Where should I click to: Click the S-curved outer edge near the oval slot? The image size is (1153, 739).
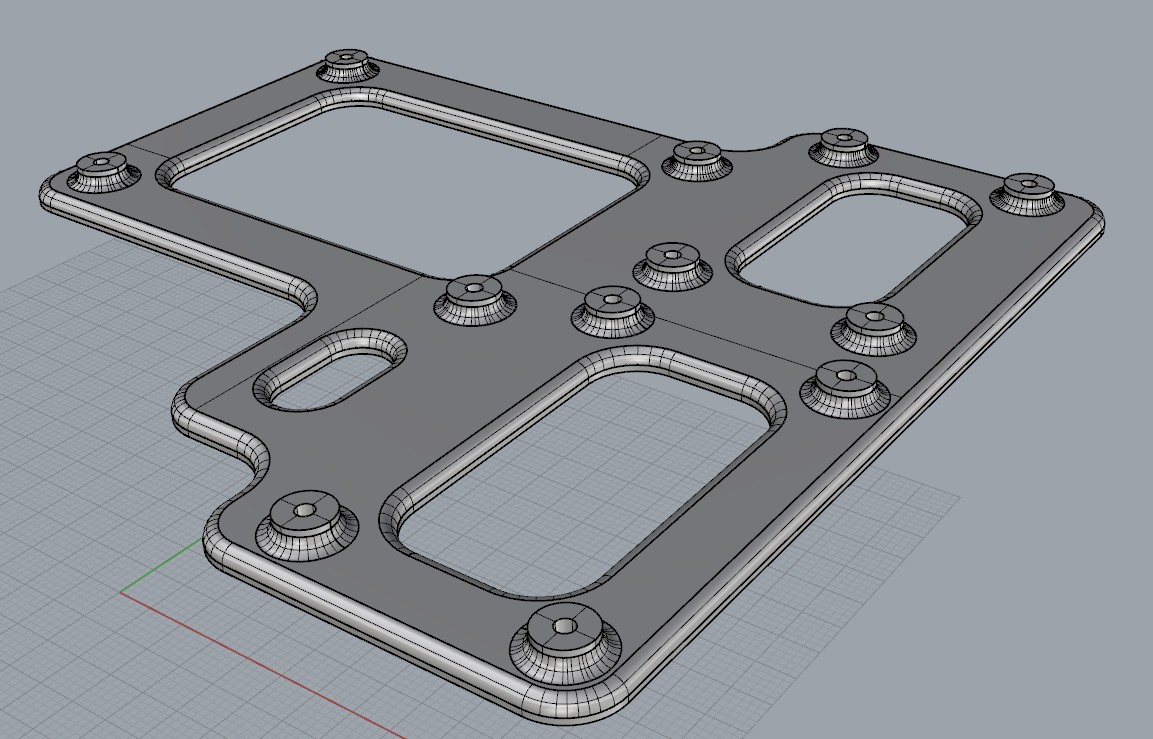221,434
